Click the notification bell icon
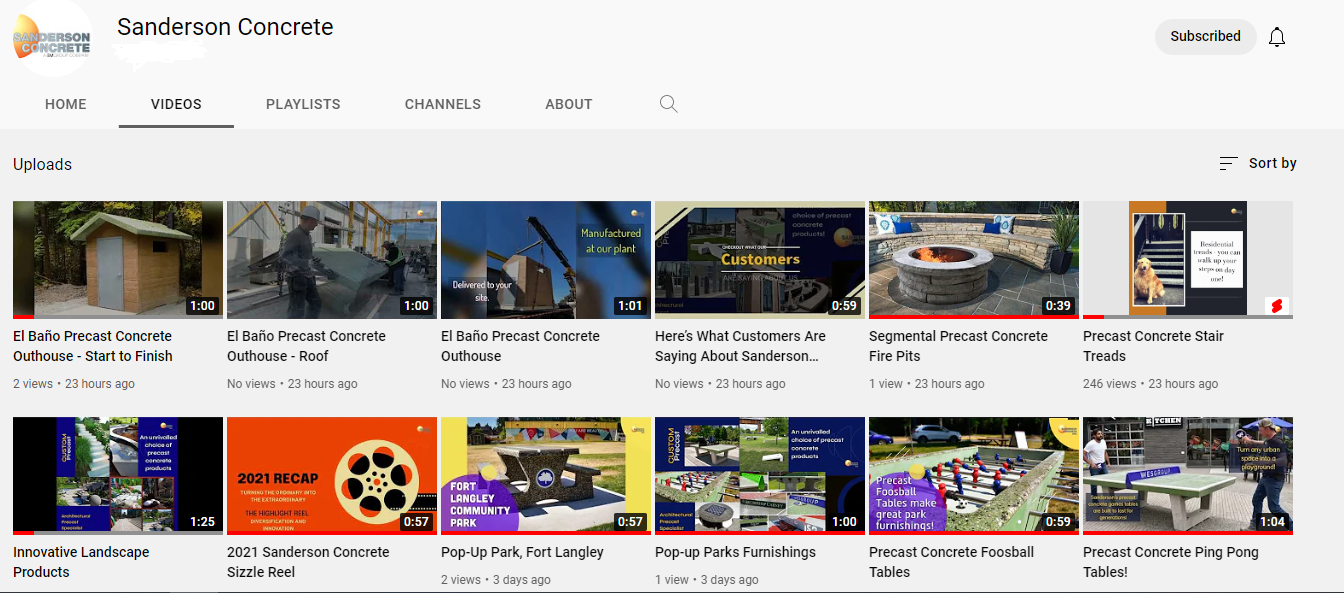Viewport: 1344px width, 593px height. point(1277,37)
